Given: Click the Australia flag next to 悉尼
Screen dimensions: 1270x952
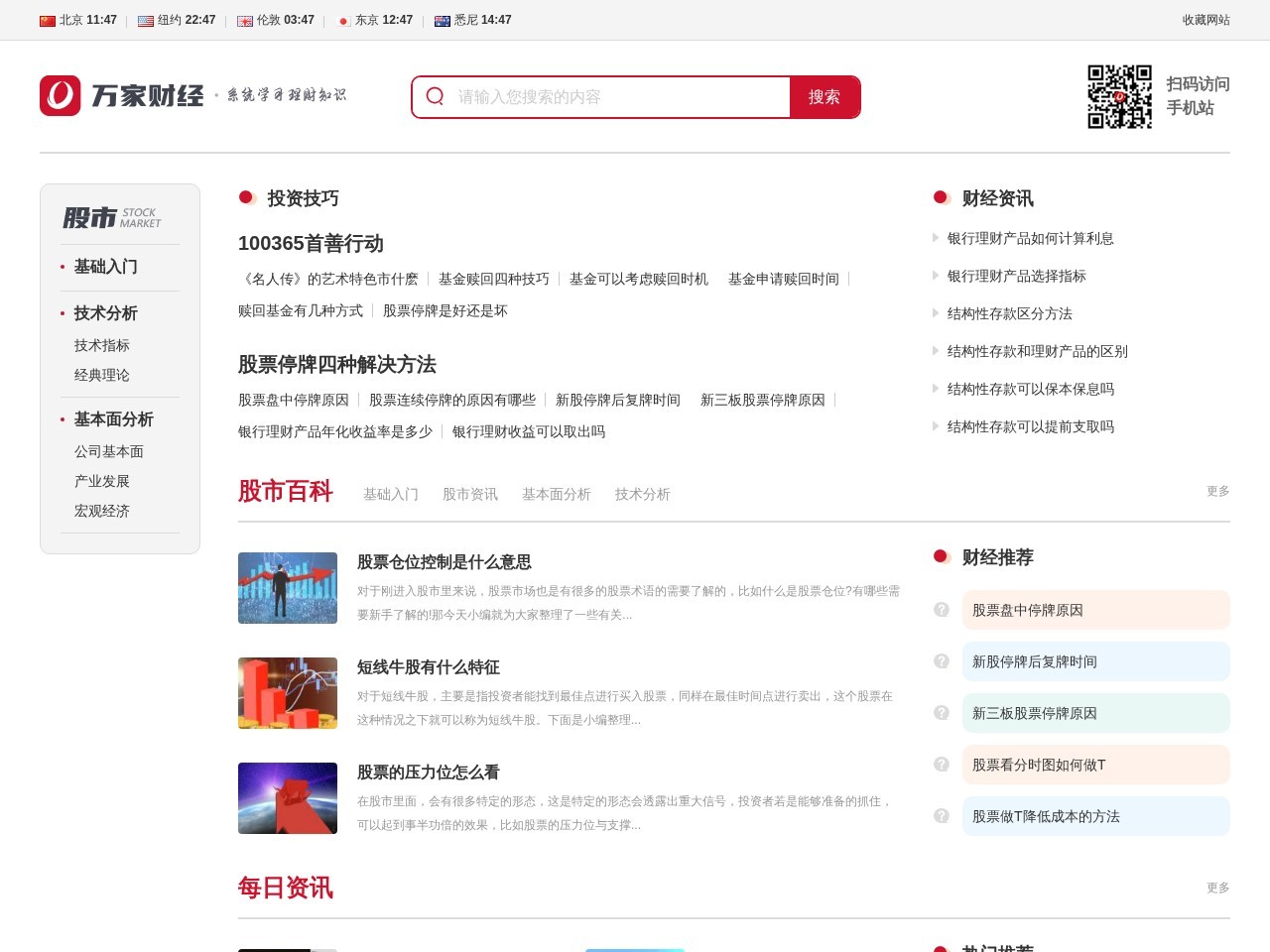Looking at the screenshot, I should 443,21.
